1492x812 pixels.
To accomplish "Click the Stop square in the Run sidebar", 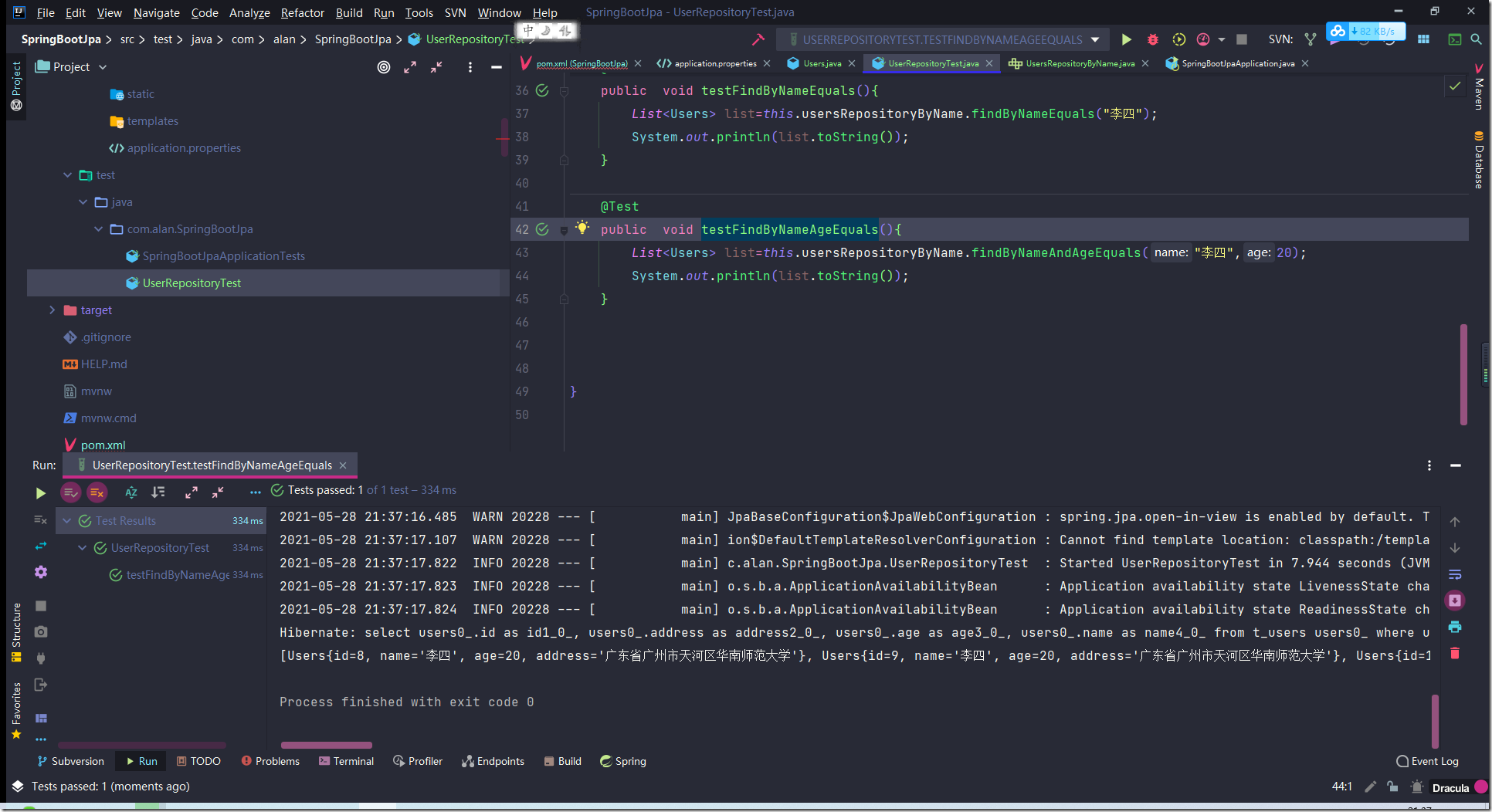I will (41, 606).
